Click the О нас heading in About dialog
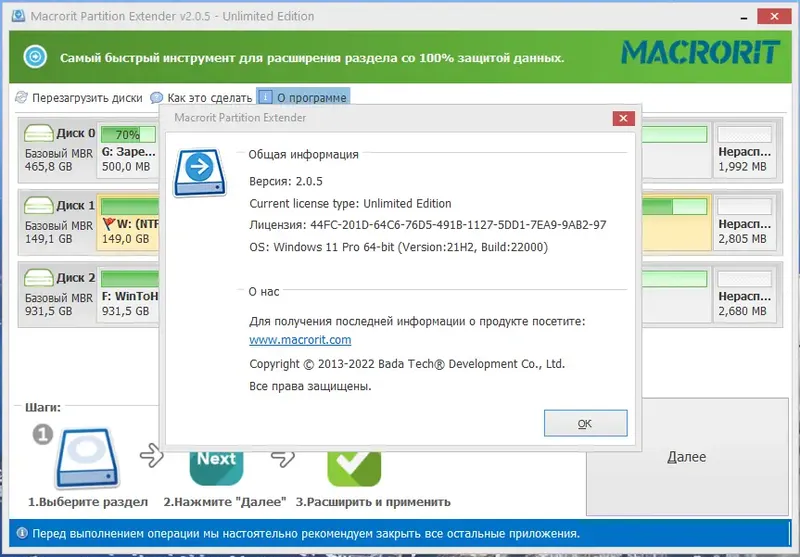Image resolution: width=800 pixels, height=557 pixels. tap(263, 292)
